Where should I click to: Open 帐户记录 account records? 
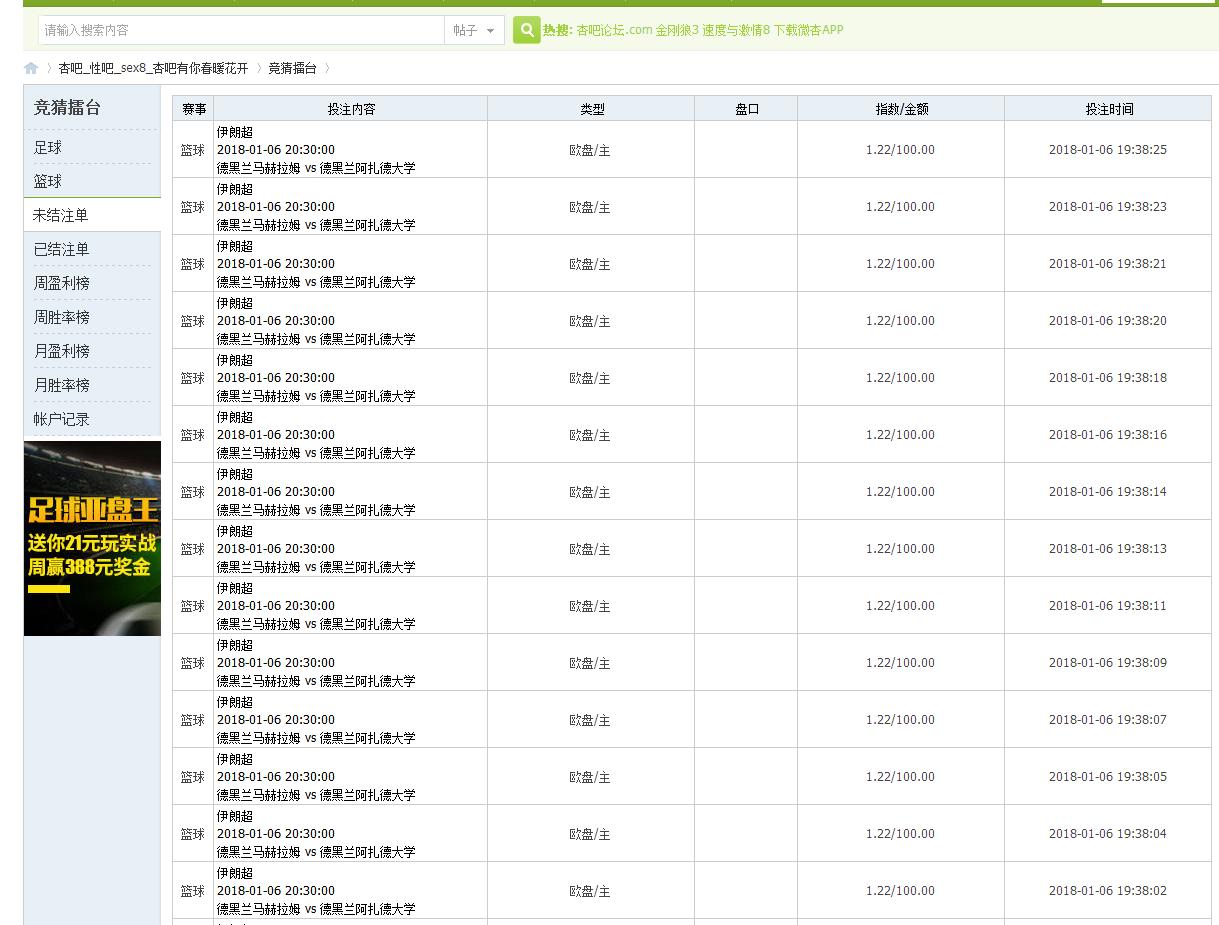click(61, 419)
